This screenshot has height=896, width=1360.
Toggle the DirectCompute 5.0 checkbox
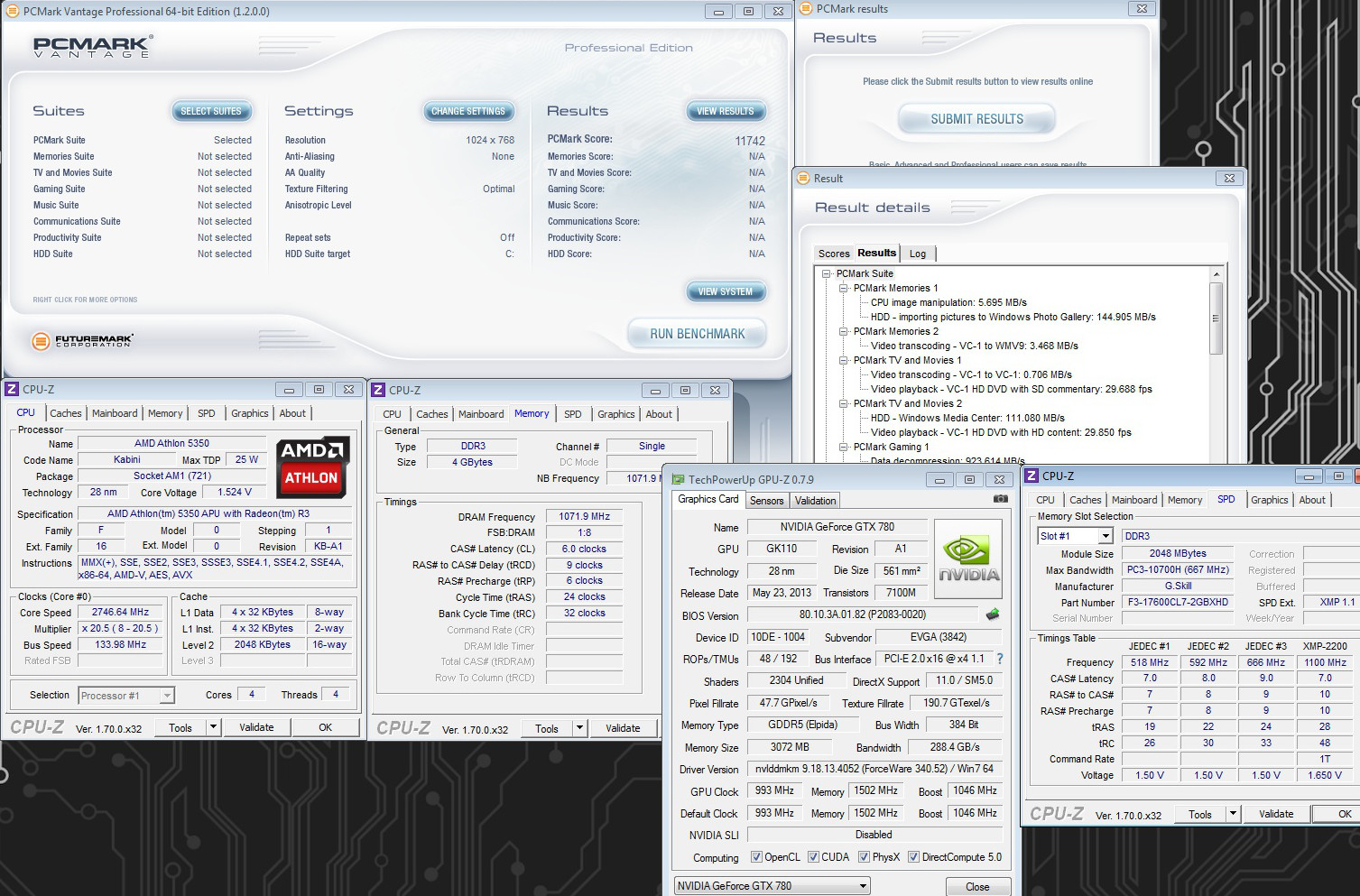coord(913,857)
